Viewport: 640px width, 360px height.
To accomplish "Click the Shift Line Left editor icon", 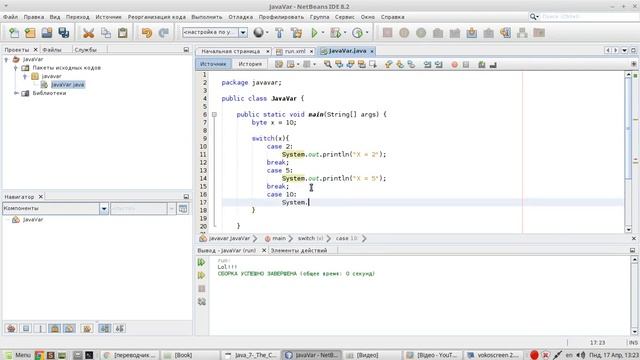I will pyautogui.click(x=427, y=64).
